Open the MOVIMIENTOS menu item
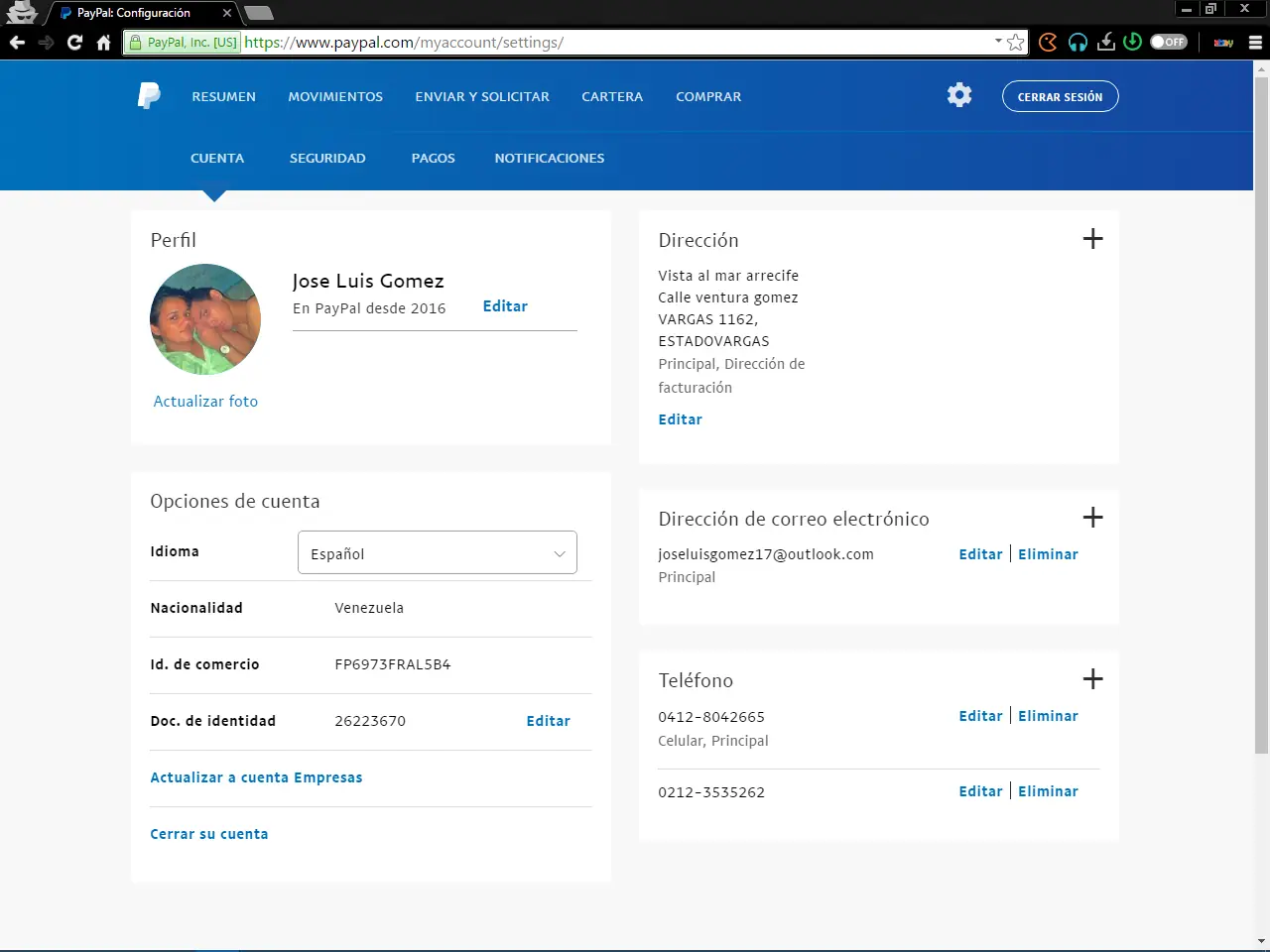This screenshot has height=952, width=1270. point(335,97)
